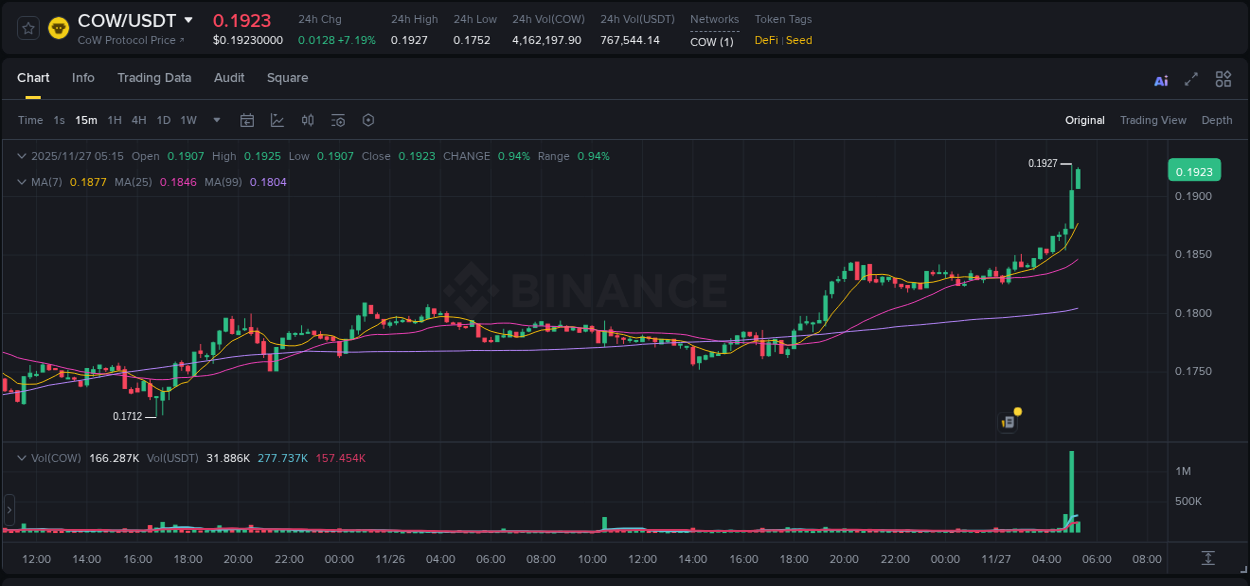Image resolution: width=1250 pixels, height=586 pixels.
Task: Select the line chart style icon
Action: [276, 119]
